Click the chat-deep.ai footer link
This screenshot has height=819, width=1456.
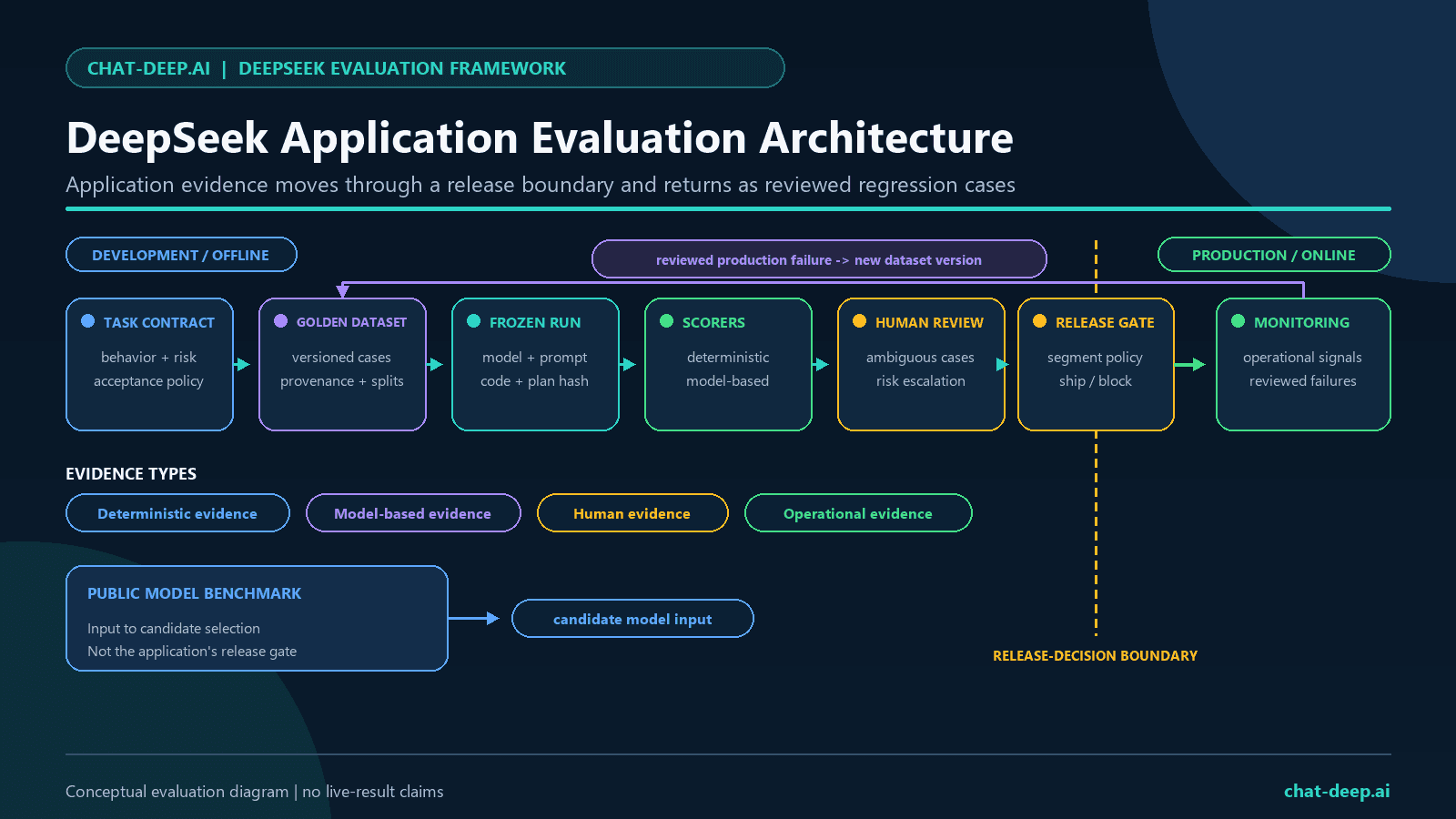point(1337,791)
